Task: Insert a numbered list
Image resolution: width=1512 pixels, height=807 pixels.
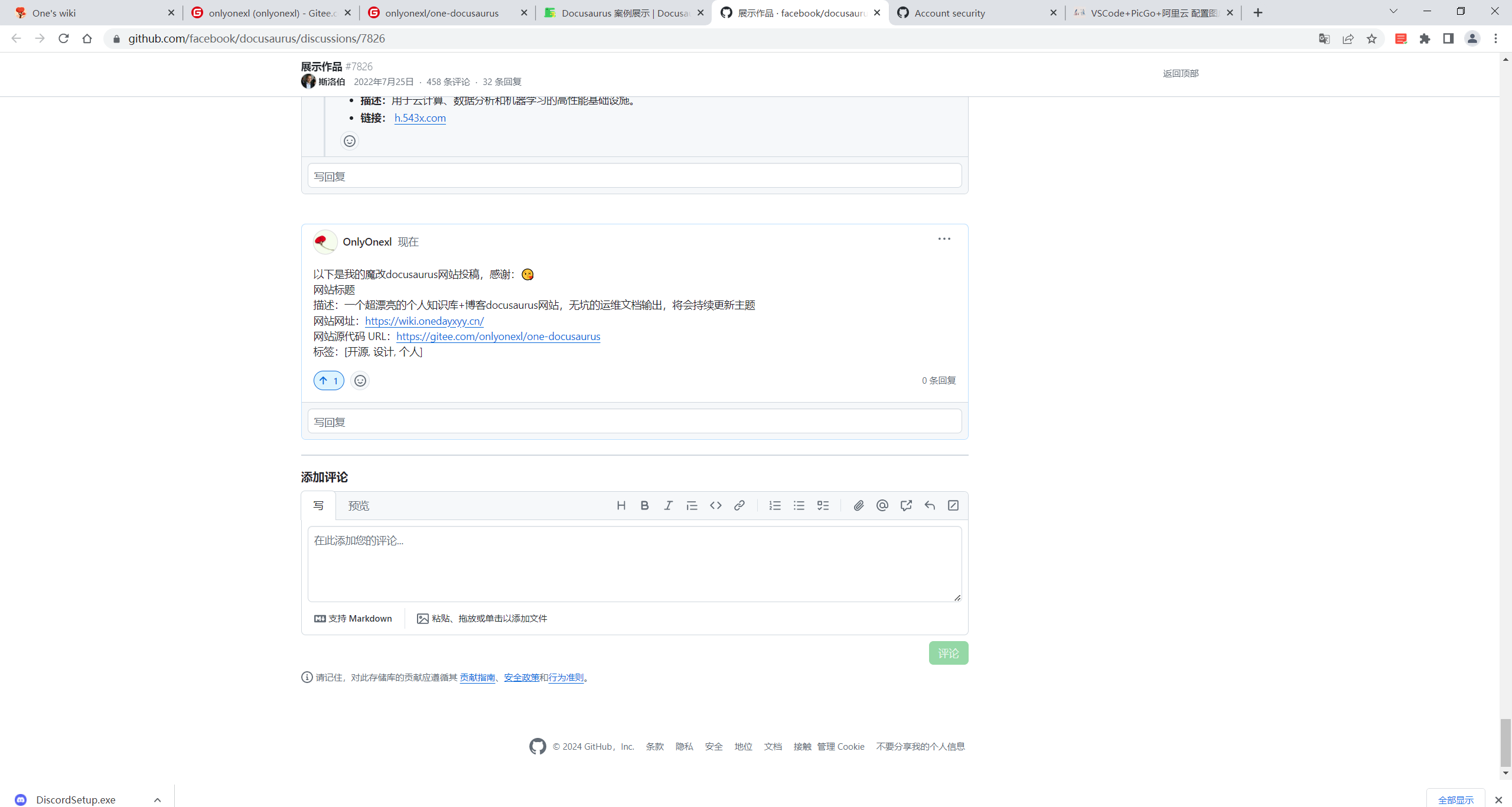Action: [x=775, y=505]
